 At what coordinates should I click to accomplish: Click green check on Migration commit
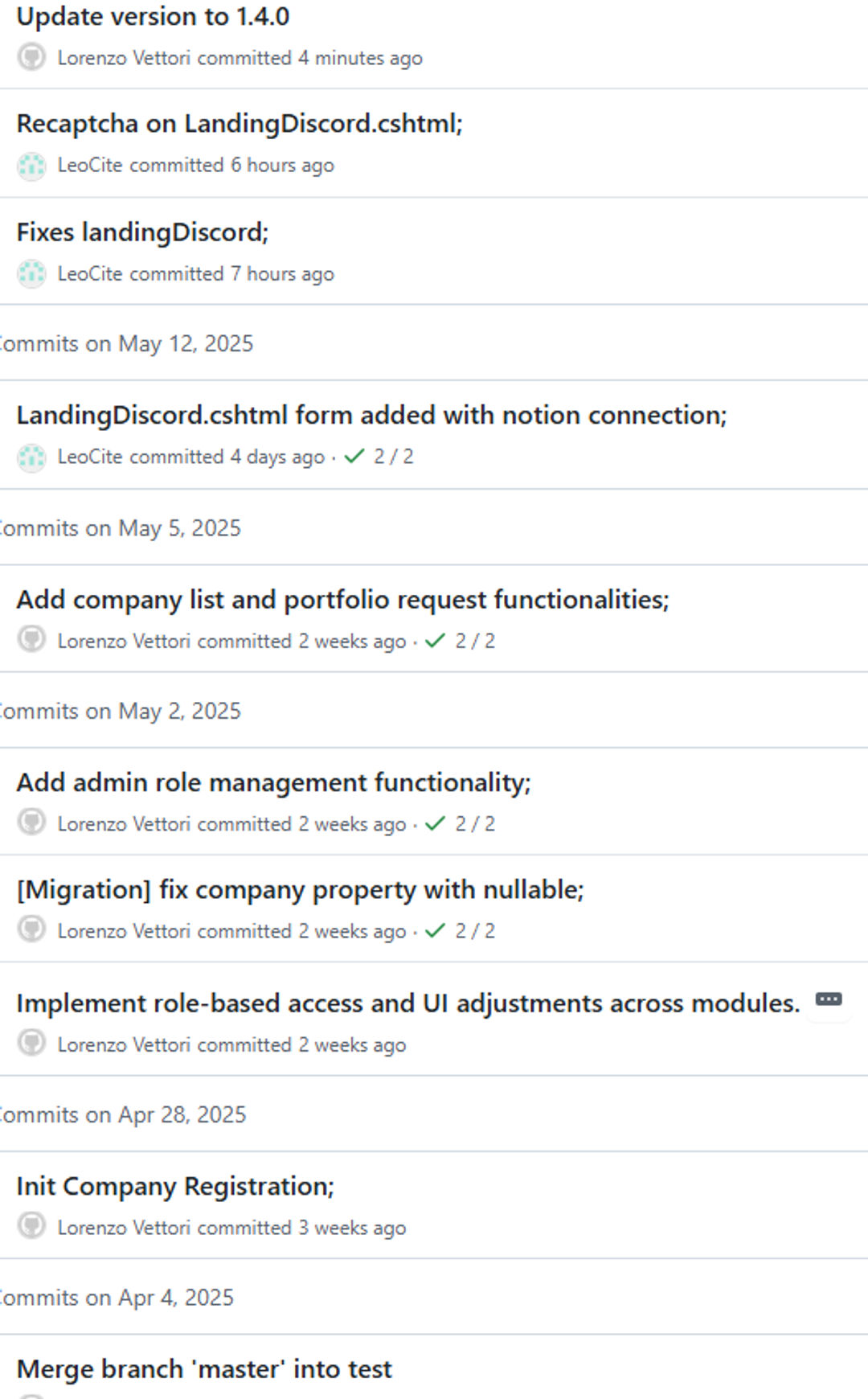click(435, 931)
